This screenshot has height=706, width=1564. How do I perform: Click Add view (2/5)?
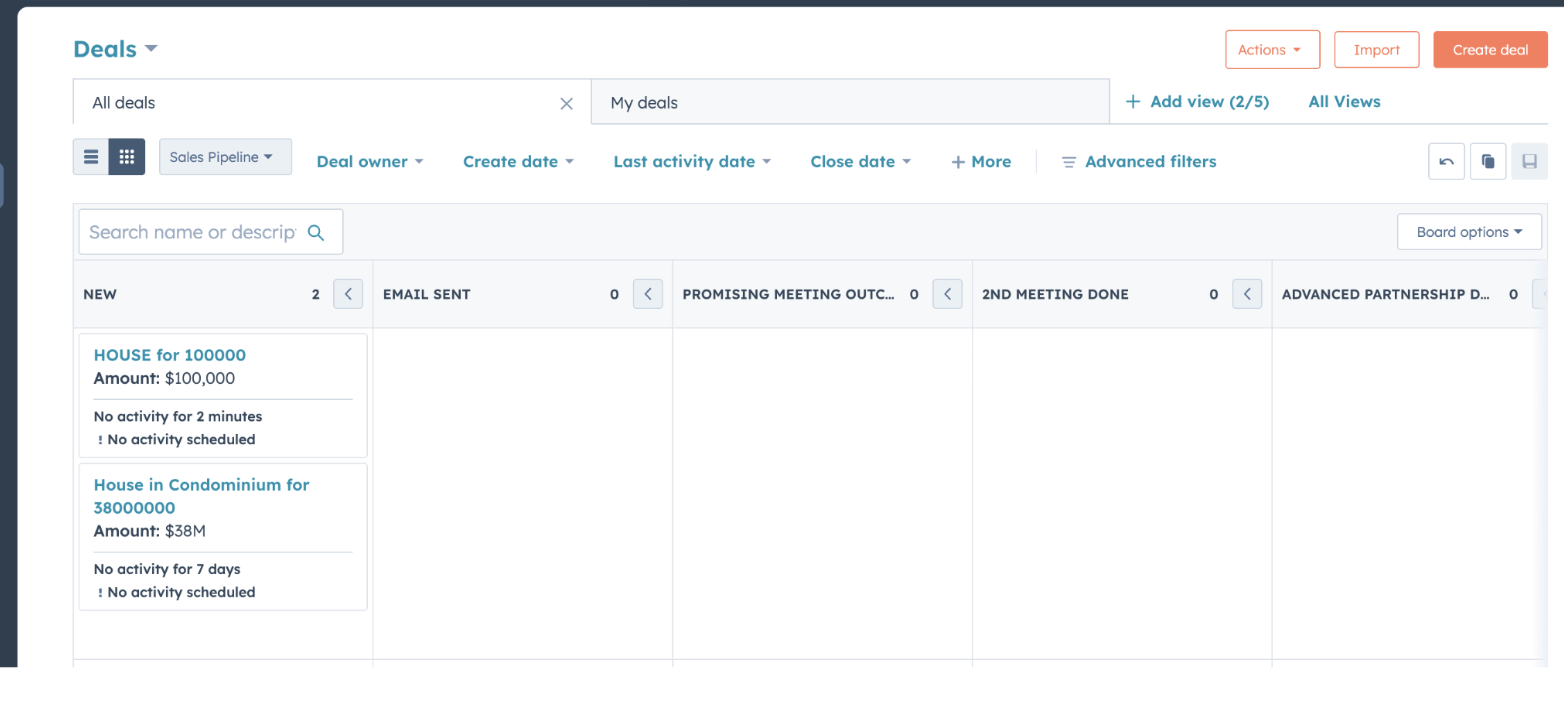pyautogui.click(x=1197, y=101)
